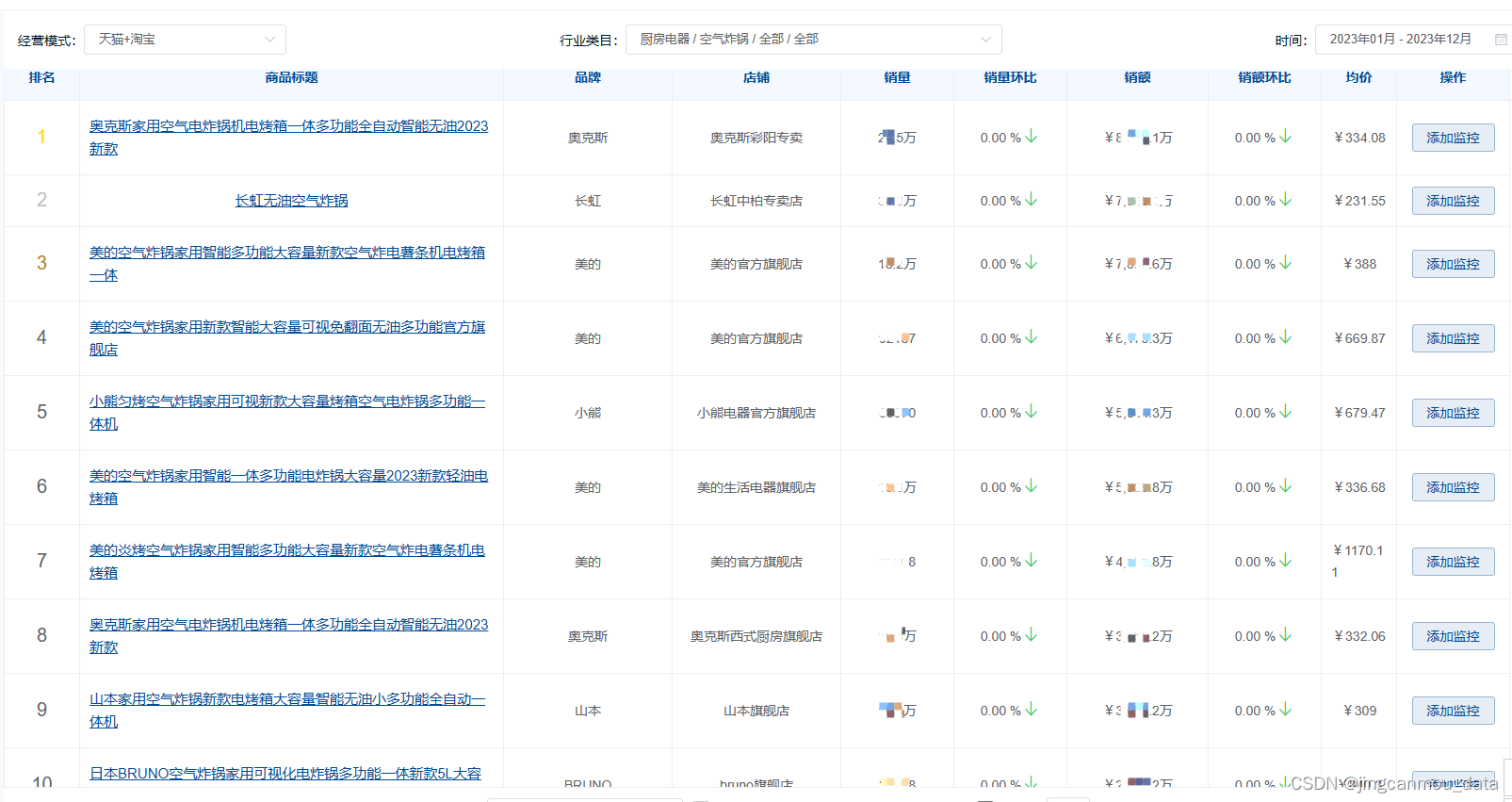Viewport: 1512px width, 802px height.
Task: Click the 销量 column header
Action: [x=897, y=77]
